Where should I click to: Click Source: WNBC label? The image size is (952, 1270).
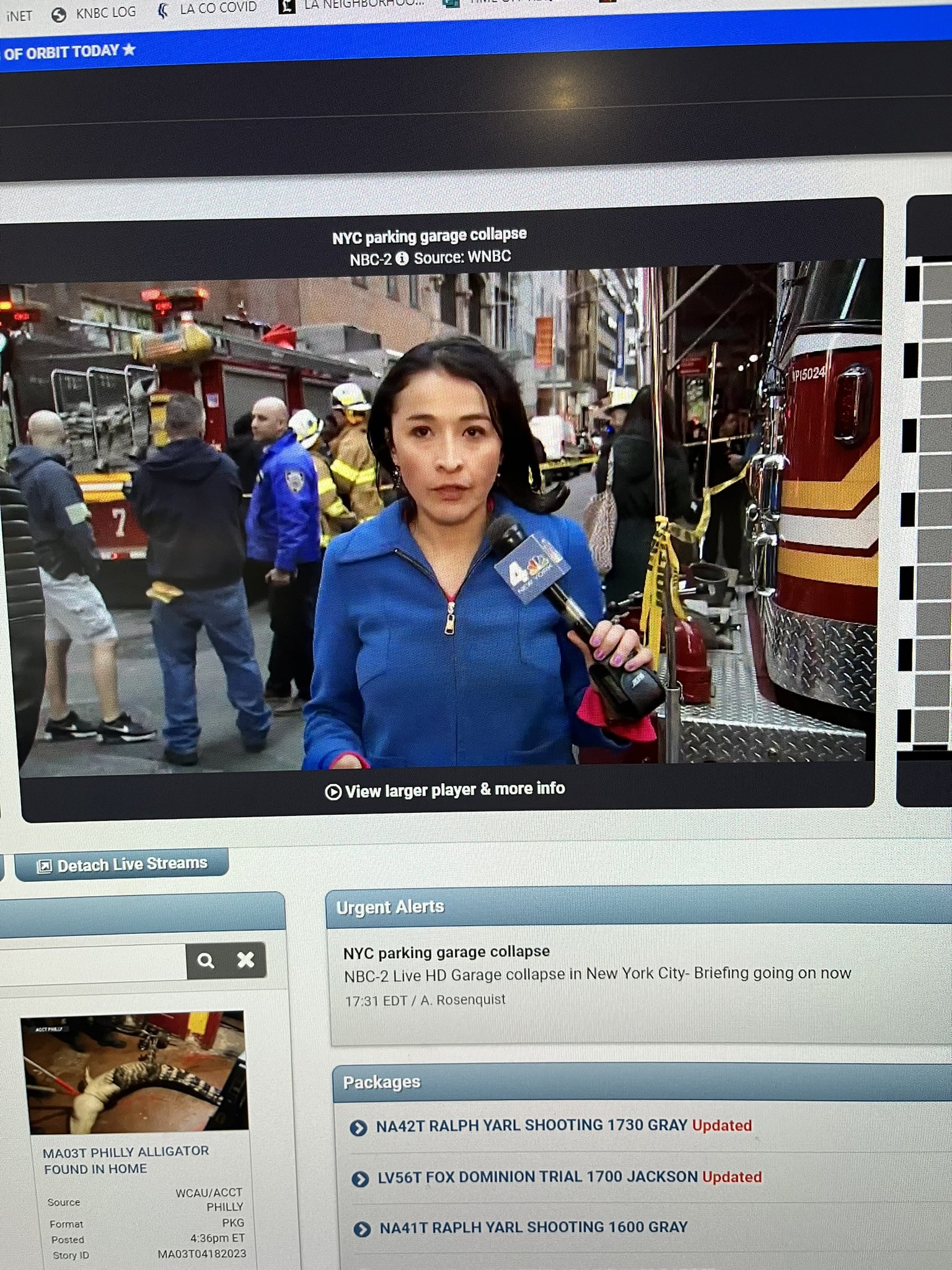pyautogui.click(x=462, y=257)
